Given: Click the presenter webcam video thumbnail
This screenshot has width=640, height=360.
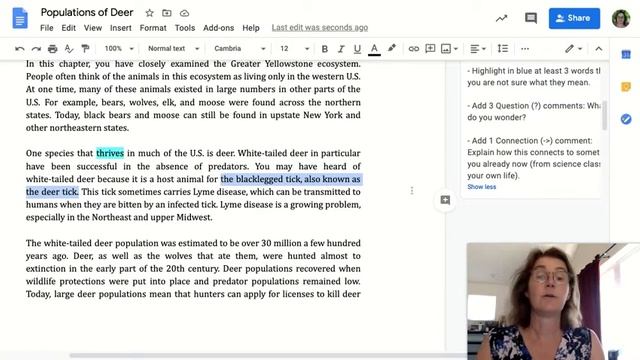Looking at the screenshot, I should pyautogui.click(x=553, y=301).
